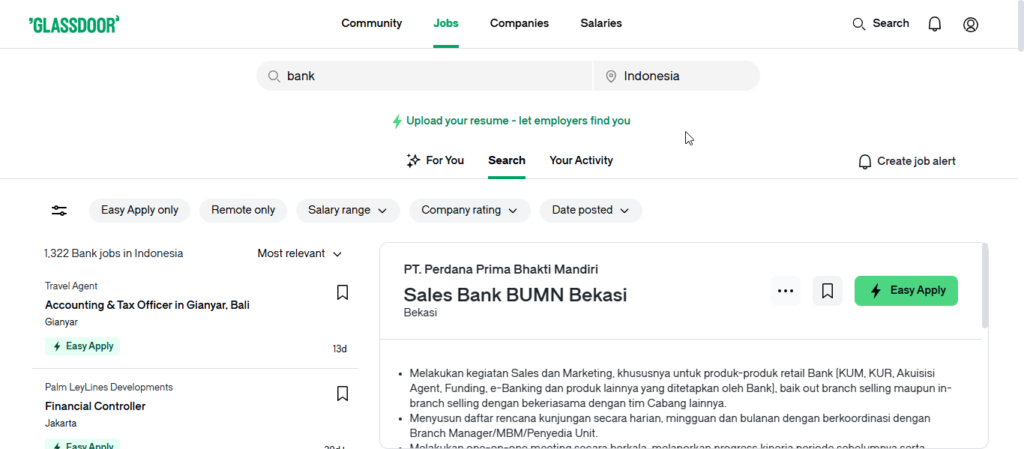The image size is (1024, 449).
Task: Click the magnifier icon in the bank search field
Action: (274, 76)
